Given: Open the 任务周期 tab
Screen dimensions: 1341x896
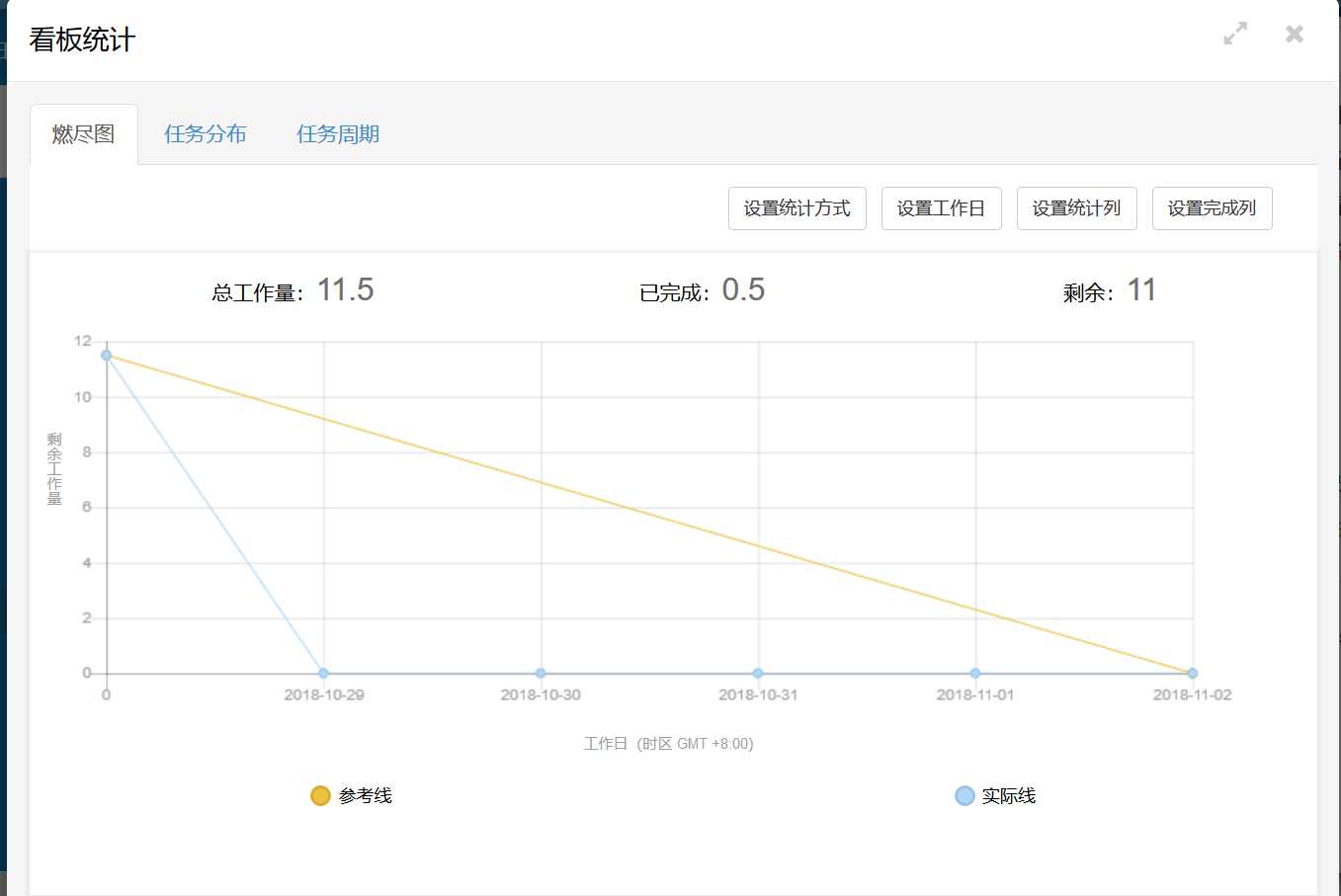Looking at the screenshot, I should point(338,134).
